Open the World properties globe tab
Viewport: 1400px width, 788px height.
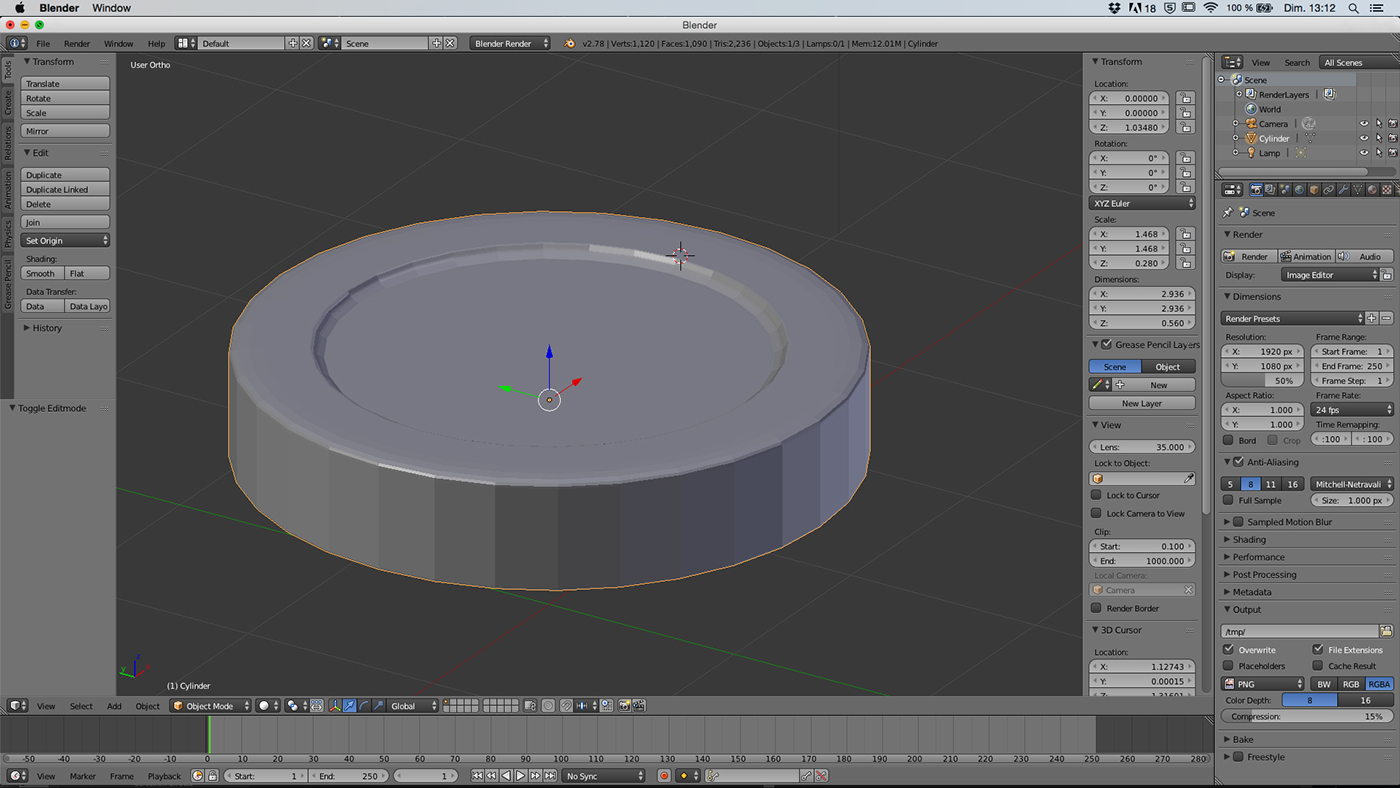1299,189
